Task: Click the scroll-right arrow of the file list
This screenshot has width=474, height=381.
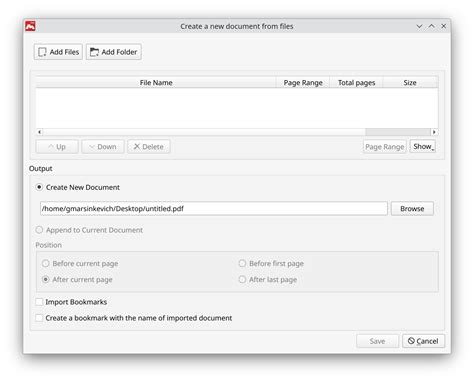Action: coord(434,132)
